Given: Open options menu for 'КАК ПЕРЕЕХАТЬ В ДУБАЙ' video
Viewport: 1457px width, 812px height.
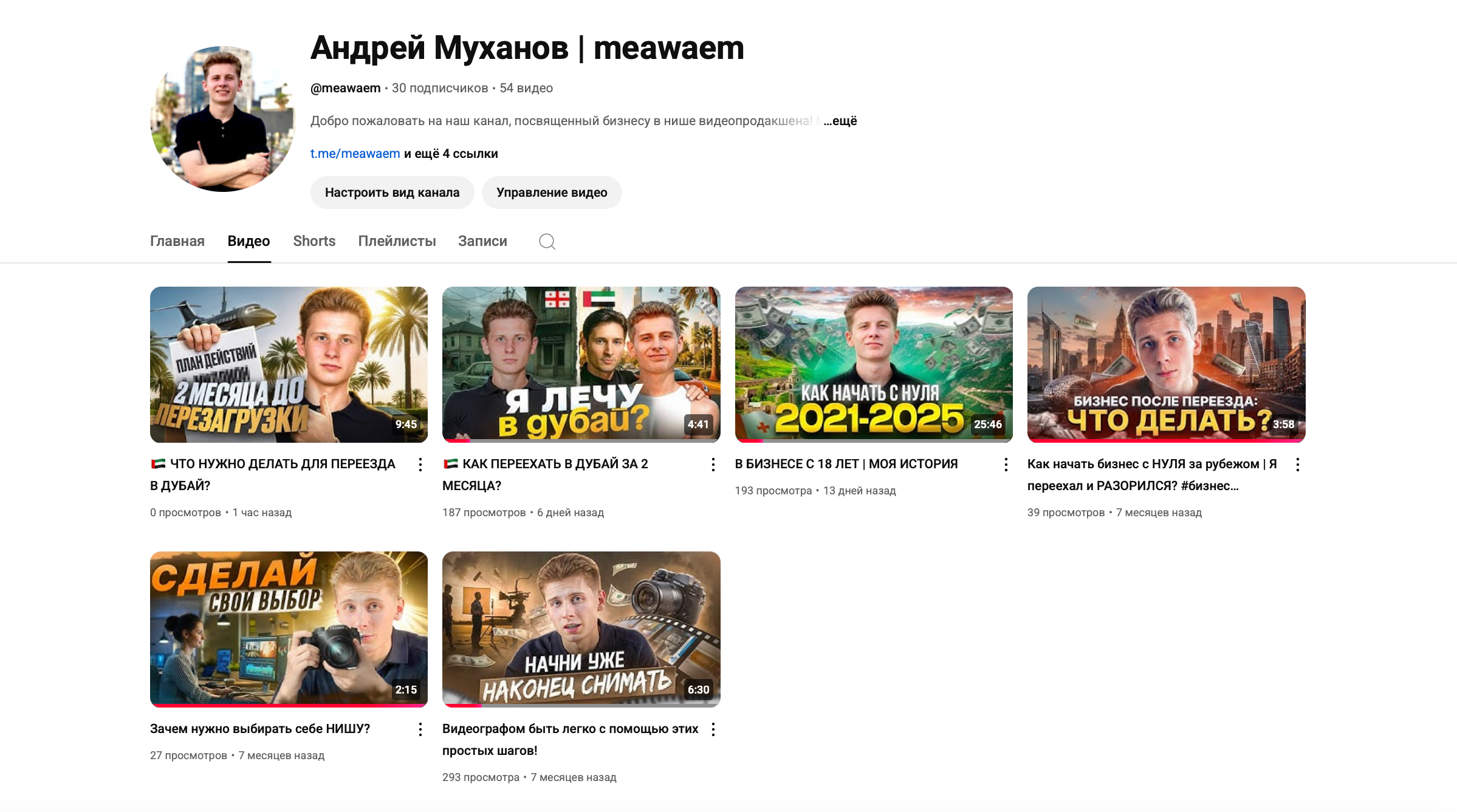Looking at the screenshot, I should click(x=713, y=465).
